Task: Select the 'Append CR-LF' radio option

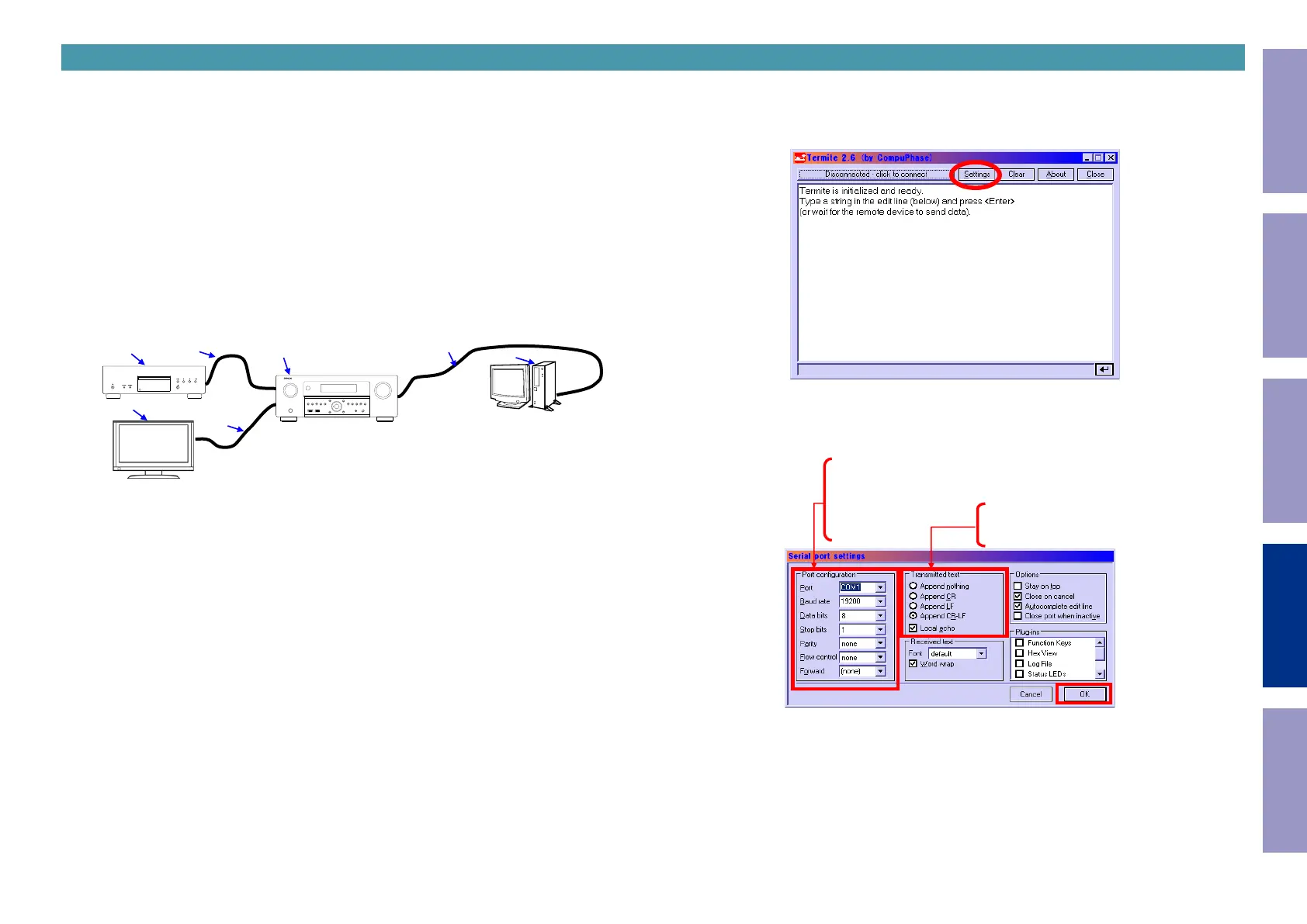Action: tap(914, 615)
